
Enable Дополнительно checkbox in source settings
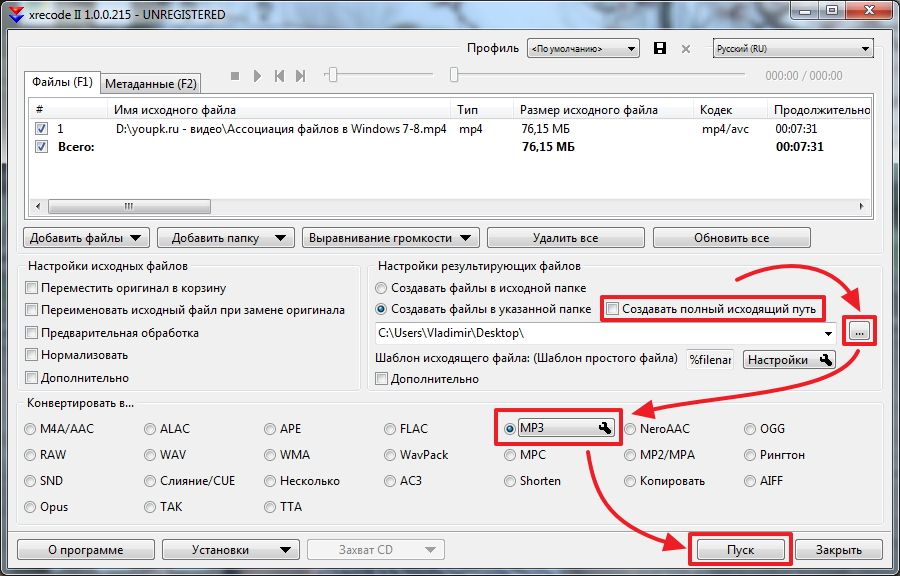[x=32, y=377]
